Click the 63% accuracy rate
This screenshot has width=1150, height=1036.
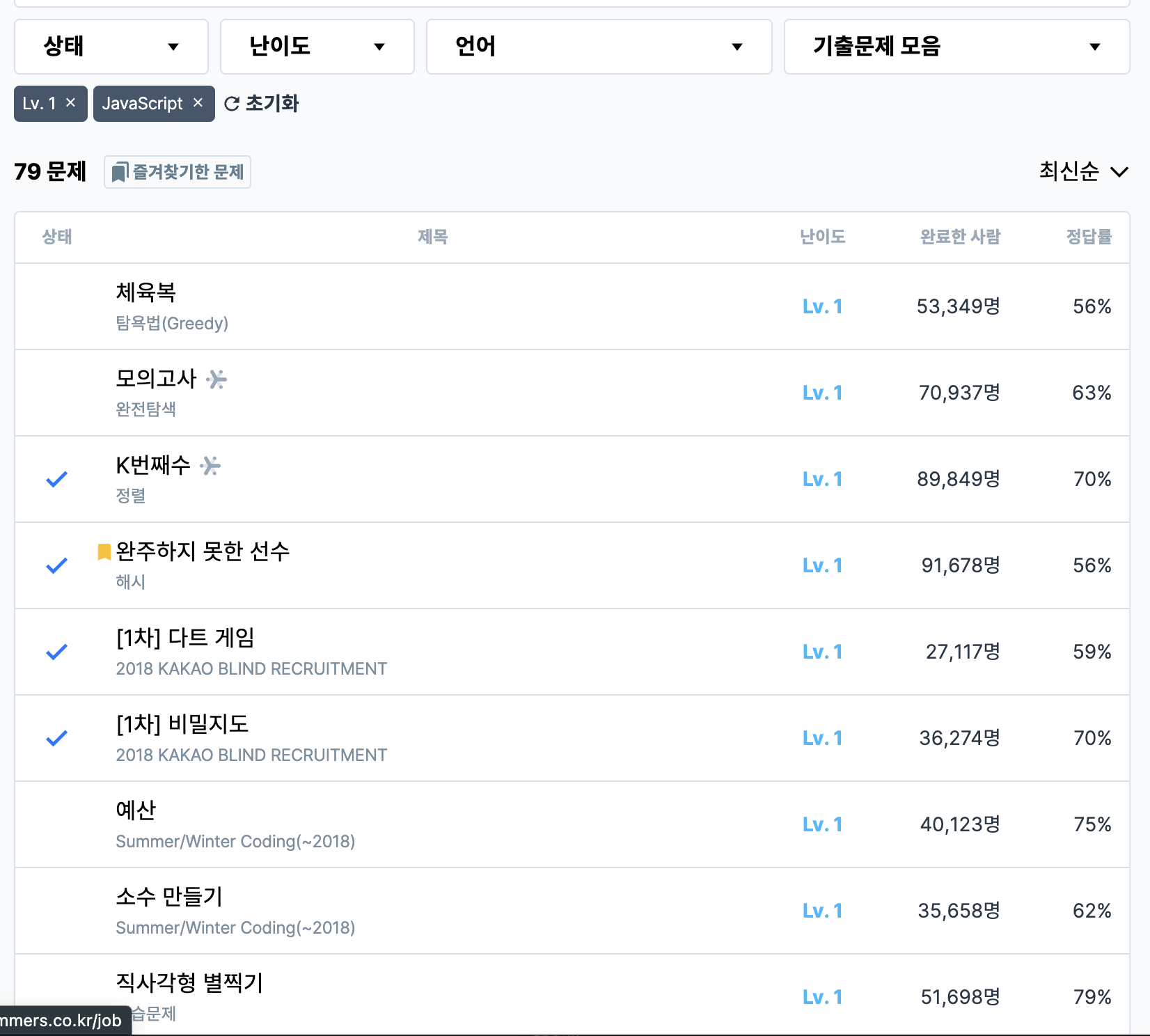[1092, 393]
